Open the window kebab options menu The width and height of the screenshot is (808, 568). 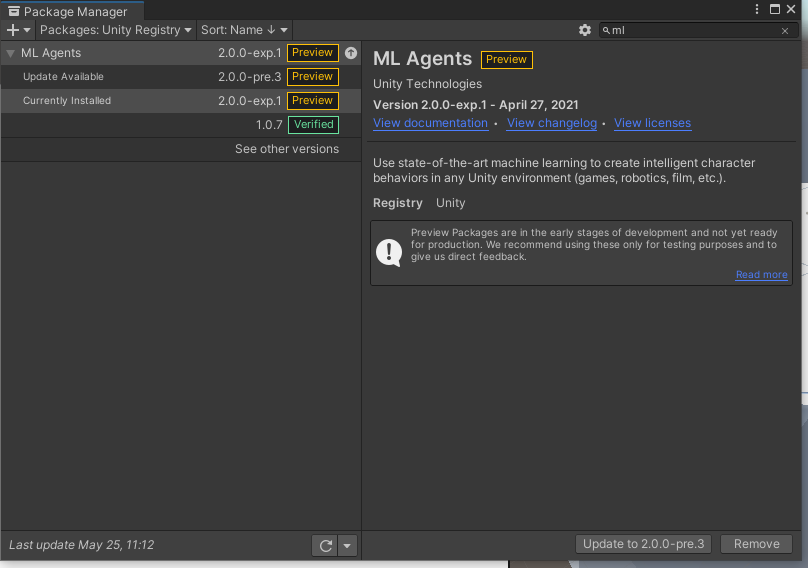756,9
